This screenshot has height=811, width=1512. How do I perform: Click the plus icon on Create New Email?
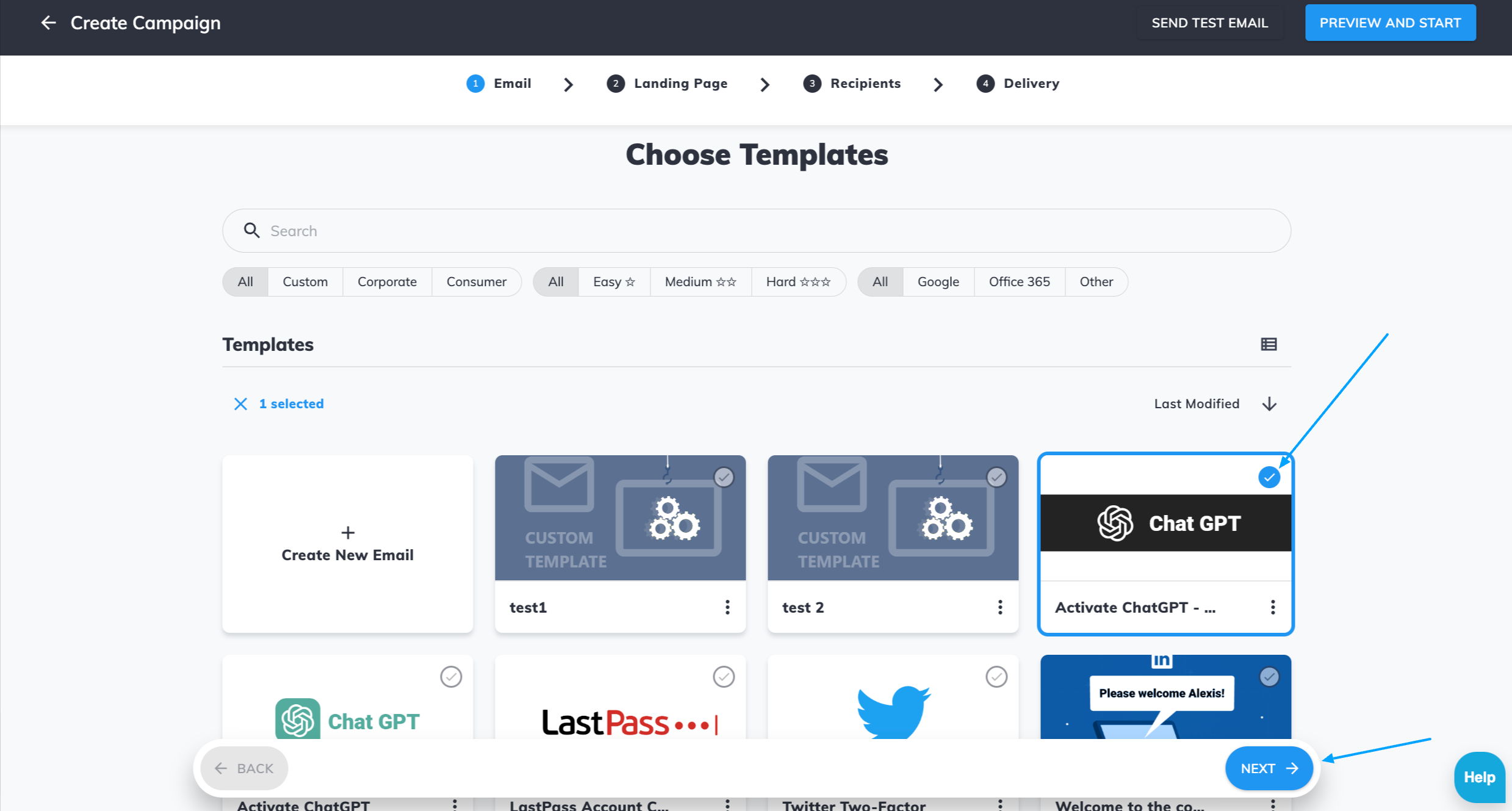348,533
